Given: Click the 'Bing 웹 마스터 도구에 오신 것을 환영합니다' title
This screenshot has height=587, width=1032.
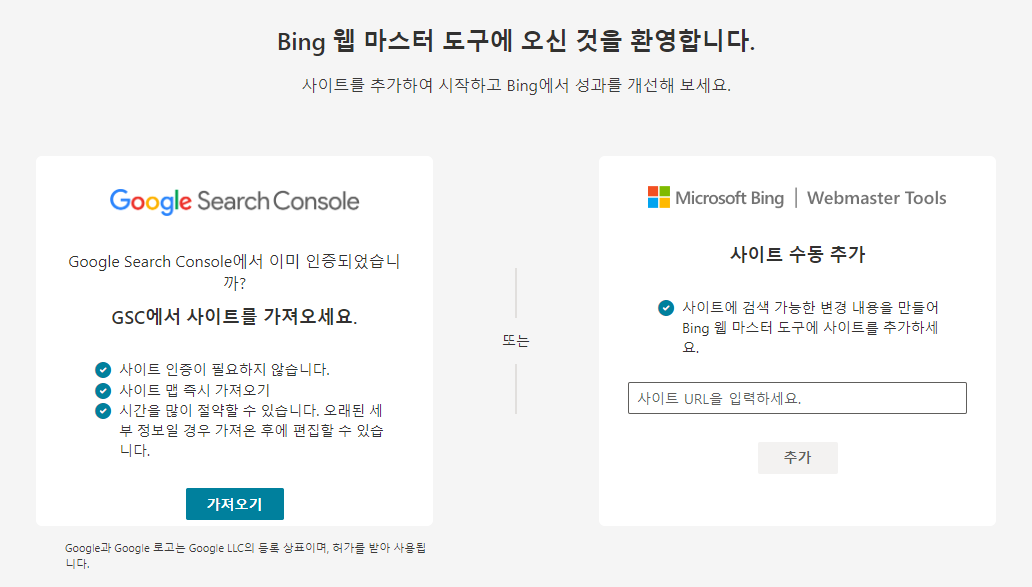Looking at the screenshot, I should 516,41.
